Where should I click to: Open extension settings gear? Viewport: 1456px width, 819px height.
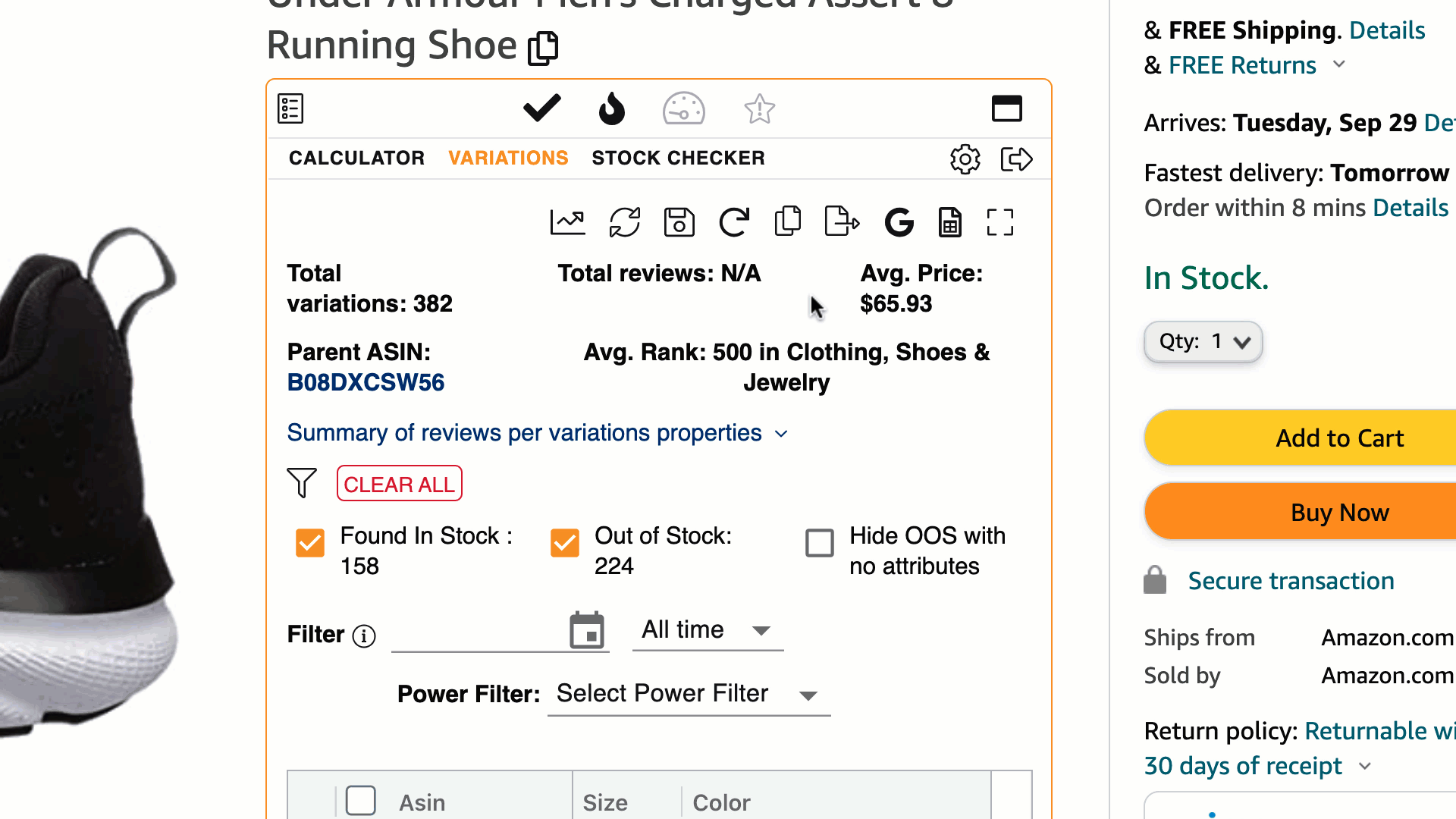(x=965, y=159)
